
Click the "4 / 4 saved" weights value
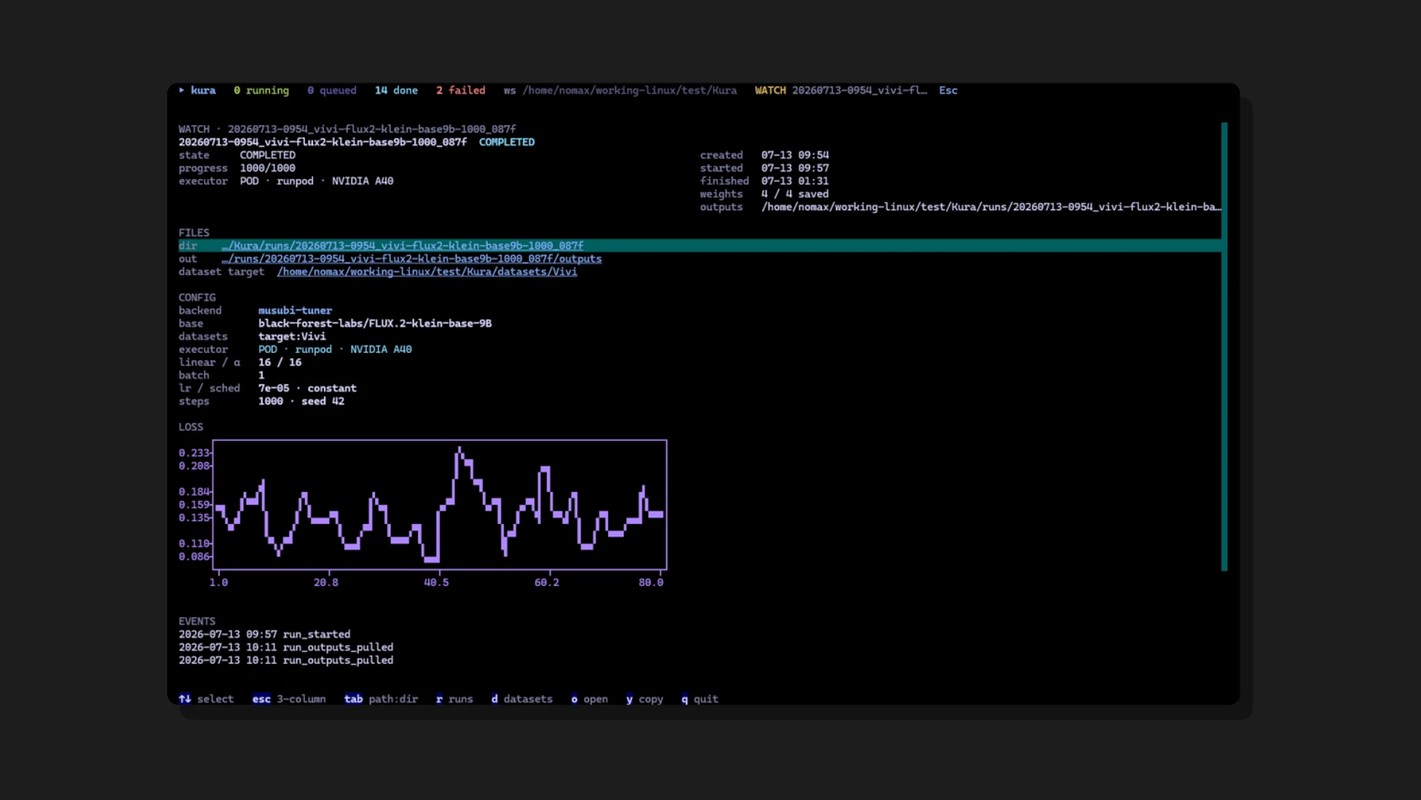click(795, 194)
